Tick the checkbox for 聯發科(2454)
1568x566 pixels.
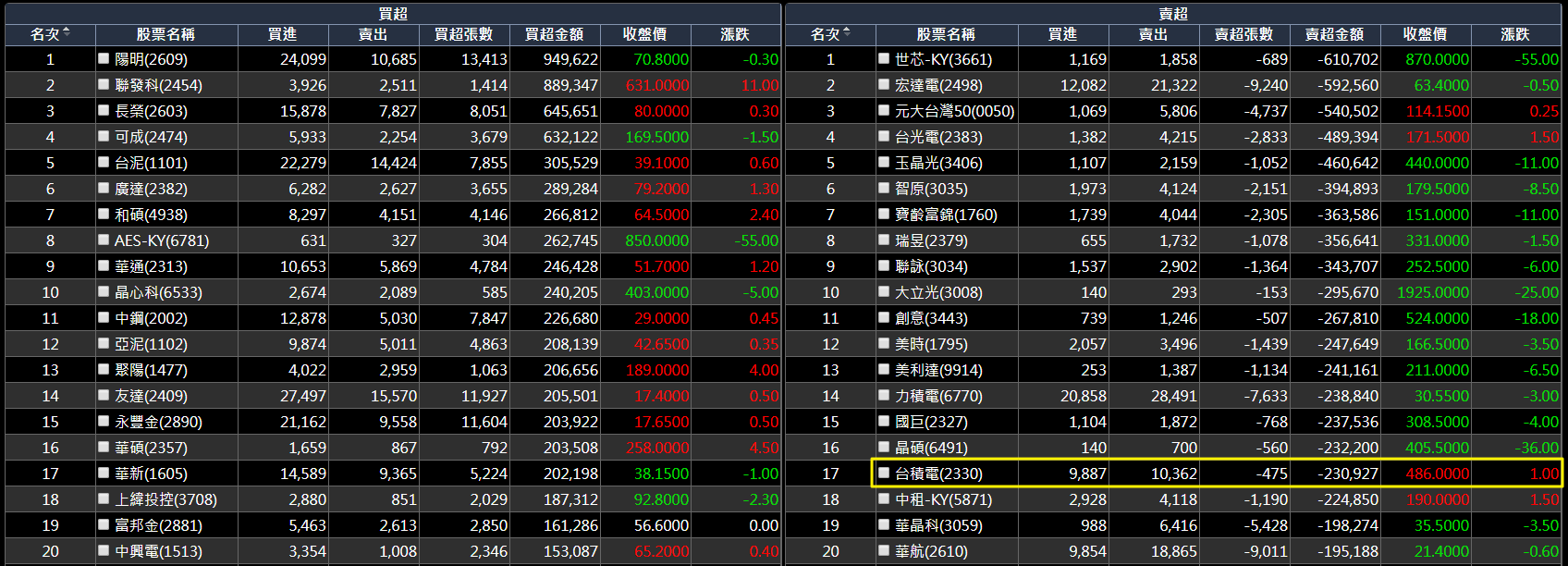(104, 84)
